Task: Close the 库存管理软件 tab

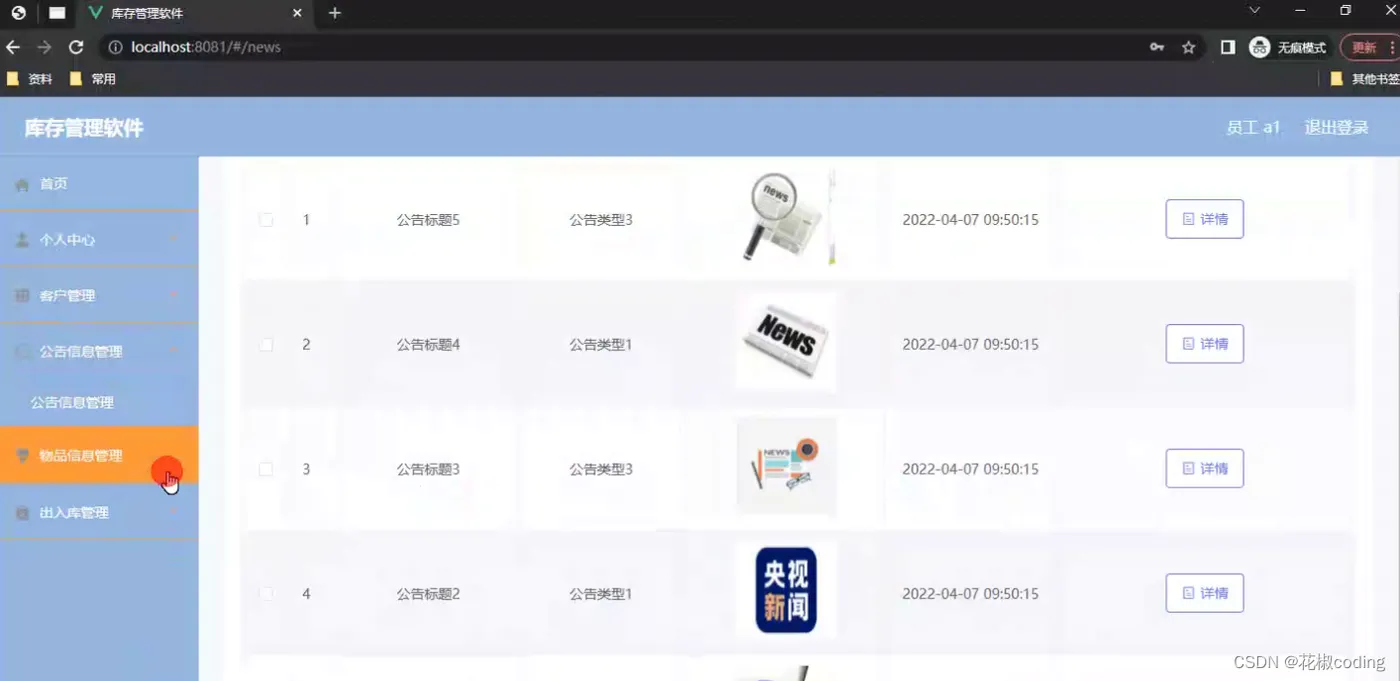Action: [297, 13]
